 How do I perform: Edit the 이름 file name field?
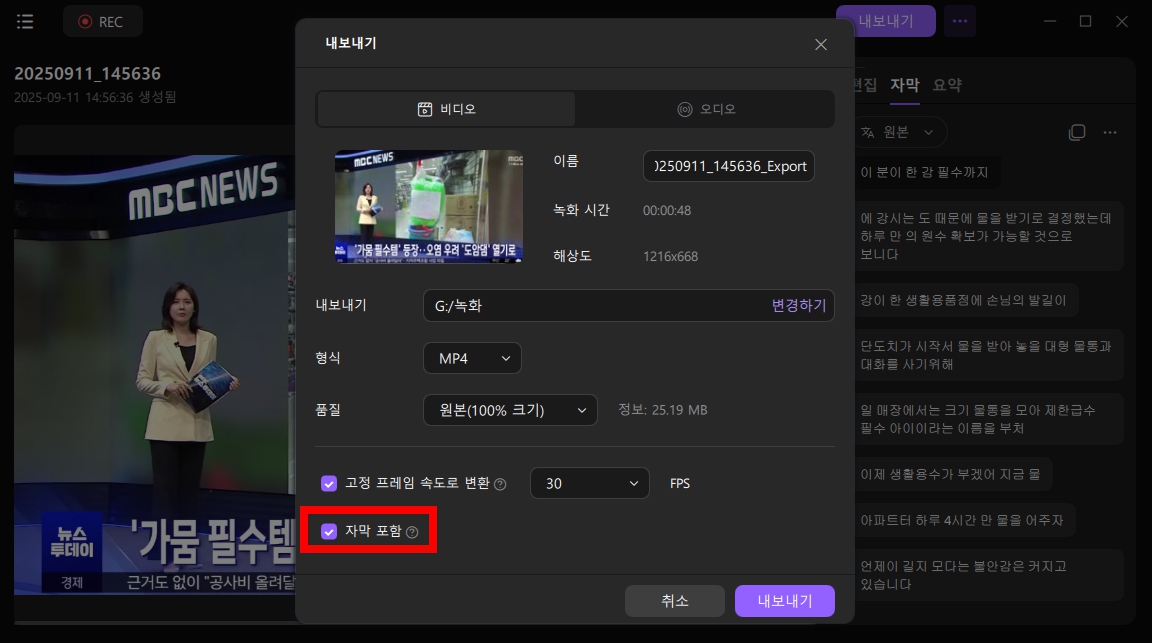tap(729, 166)
